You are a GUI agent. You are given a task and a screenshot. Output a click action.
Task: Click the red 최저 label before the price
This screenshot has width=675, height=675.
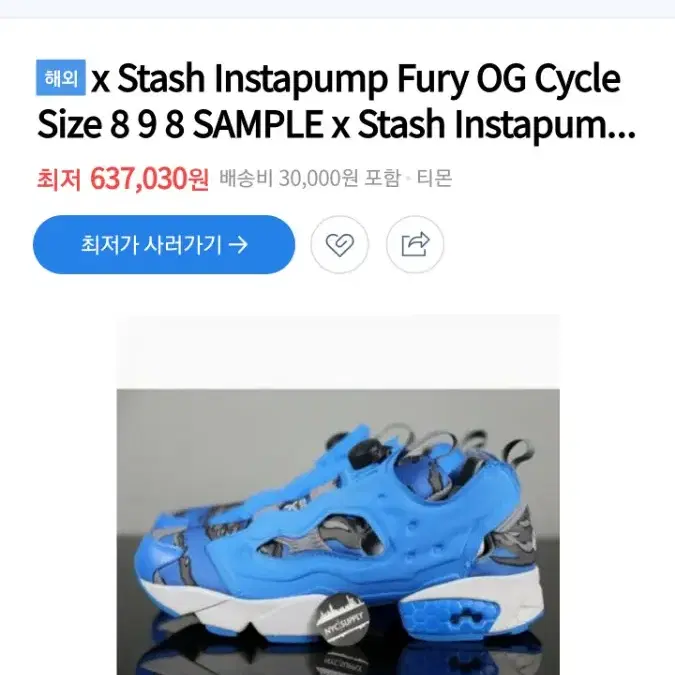pyautogui.click(x=59, y=179)
